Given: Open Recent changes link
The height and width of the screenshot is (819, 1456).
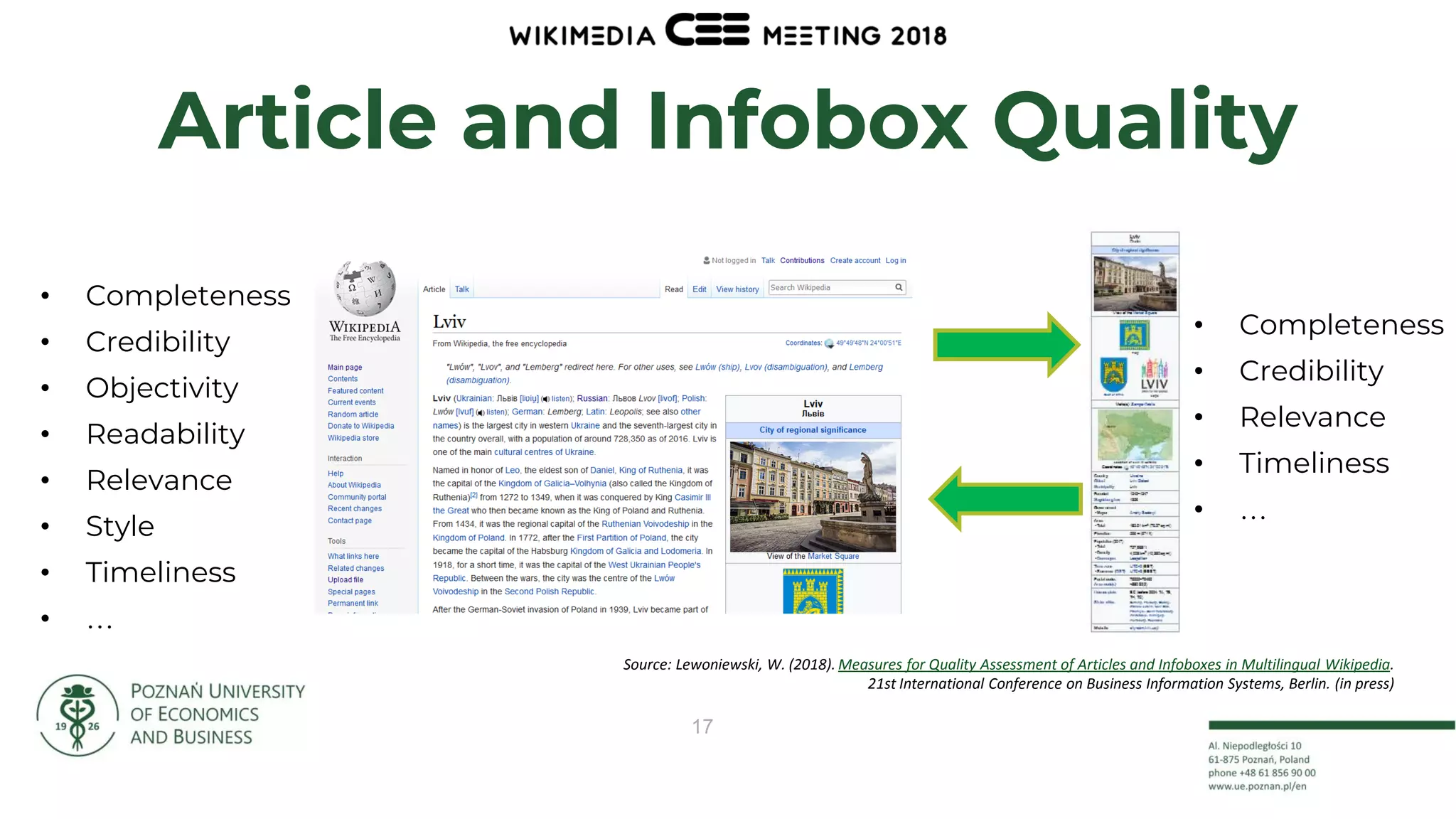Looking at the screenshot, I should pyautogui.click(x=355, y=508).
